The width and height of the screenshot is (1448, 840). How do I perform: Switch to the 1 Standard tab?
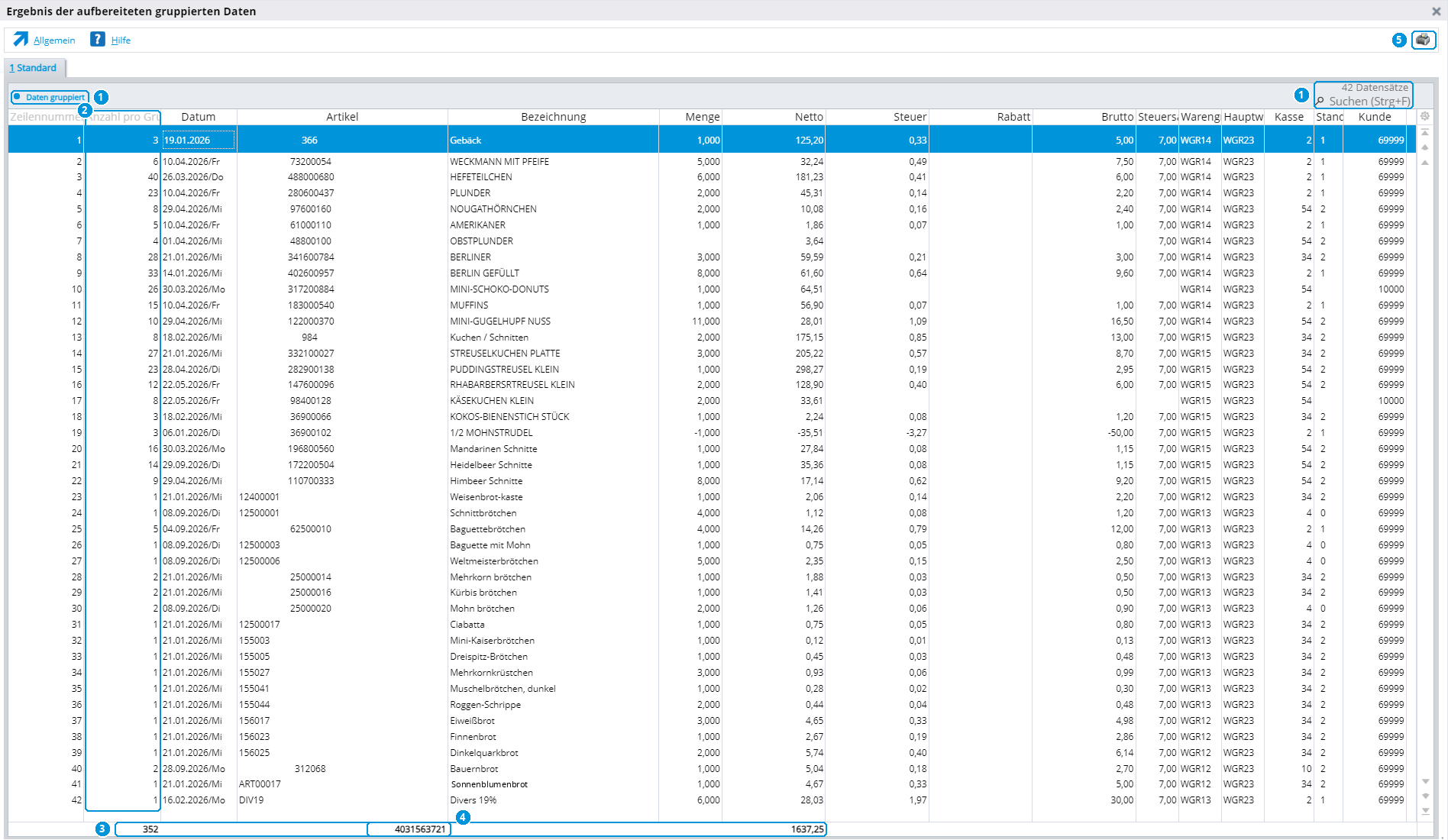(34, 68)
